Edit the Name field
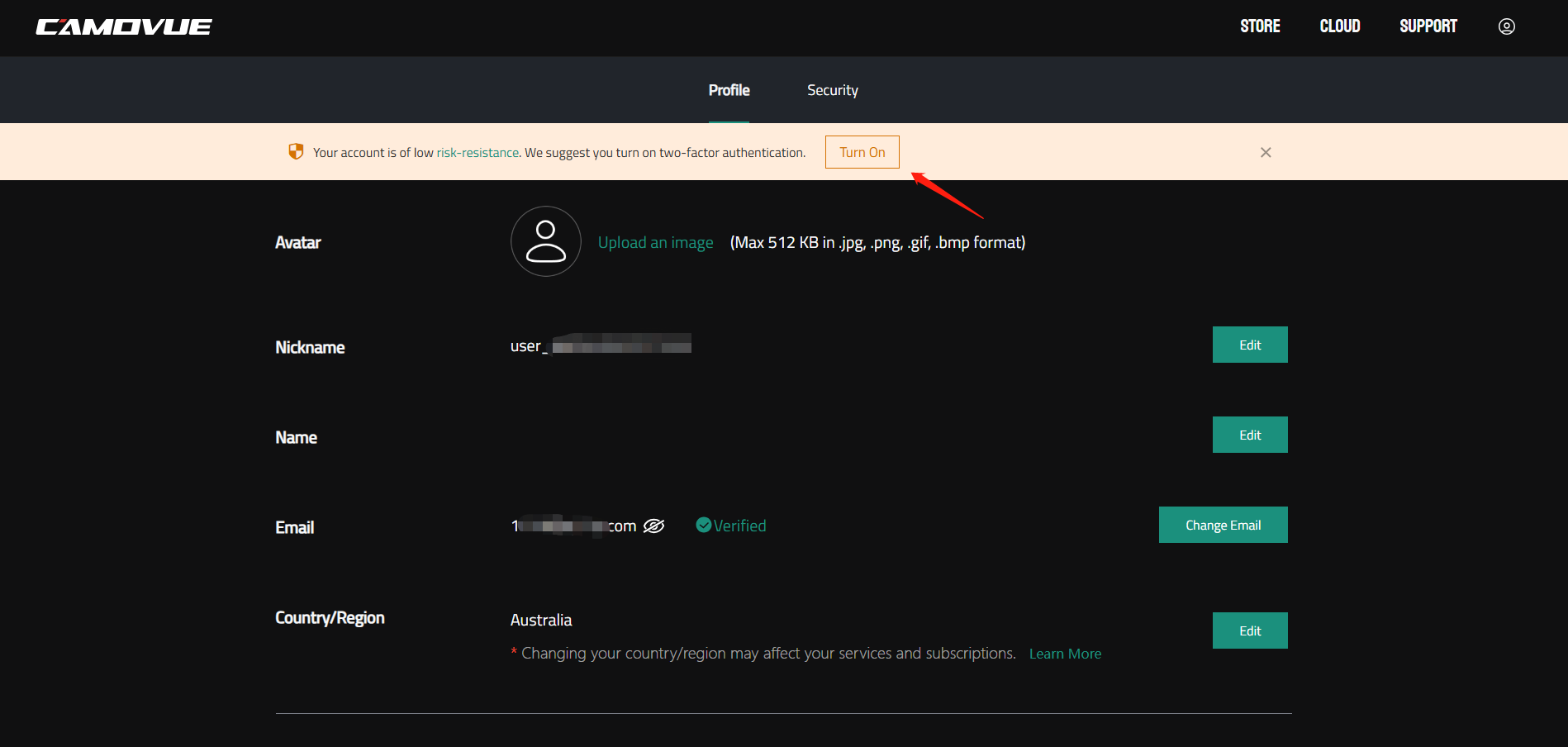Image resolution: width=1568 pixels, height=747 pixels. tap(1250, 435)
